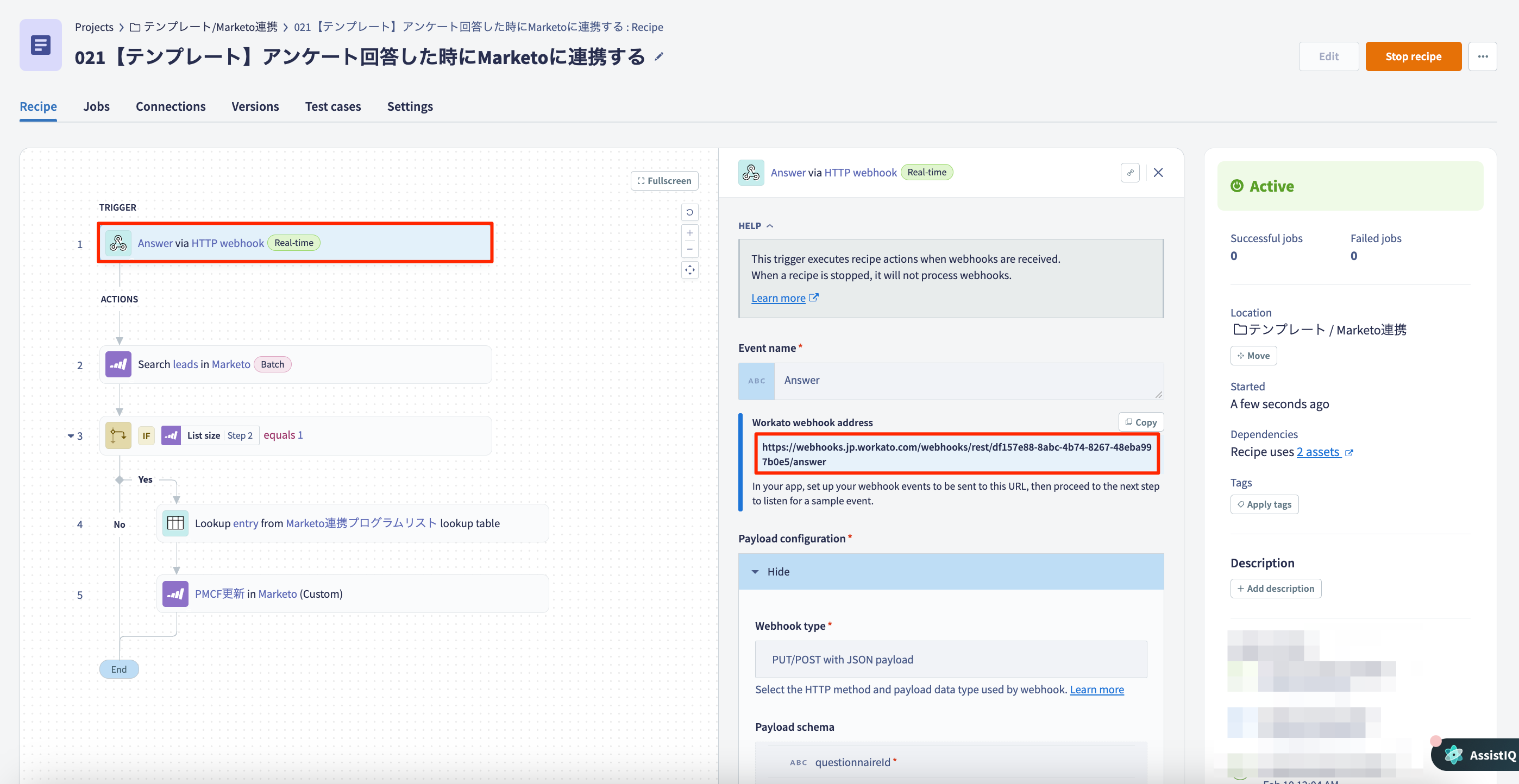1519x784 pixels.
Task: Click the Move location button
Action: [x=1253, y=356]
